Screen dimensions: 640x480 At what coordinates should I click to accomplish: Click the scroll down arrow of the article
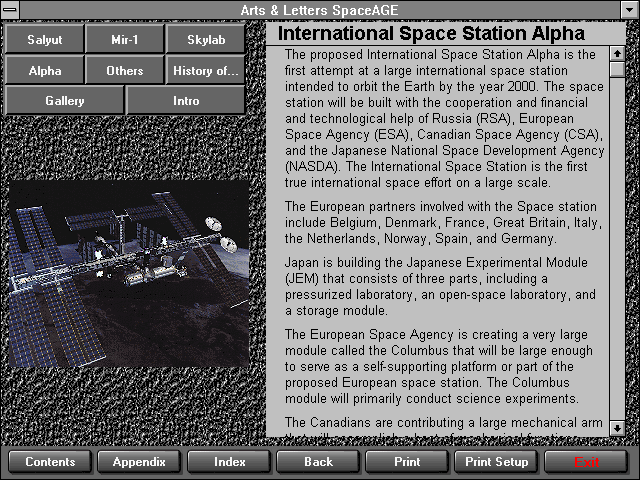coord(617,428)
